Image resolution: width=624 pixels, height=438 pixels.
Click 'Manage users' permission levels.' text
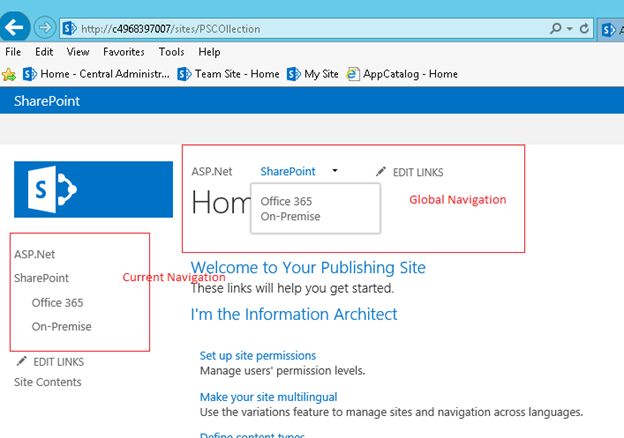[282, 371]
